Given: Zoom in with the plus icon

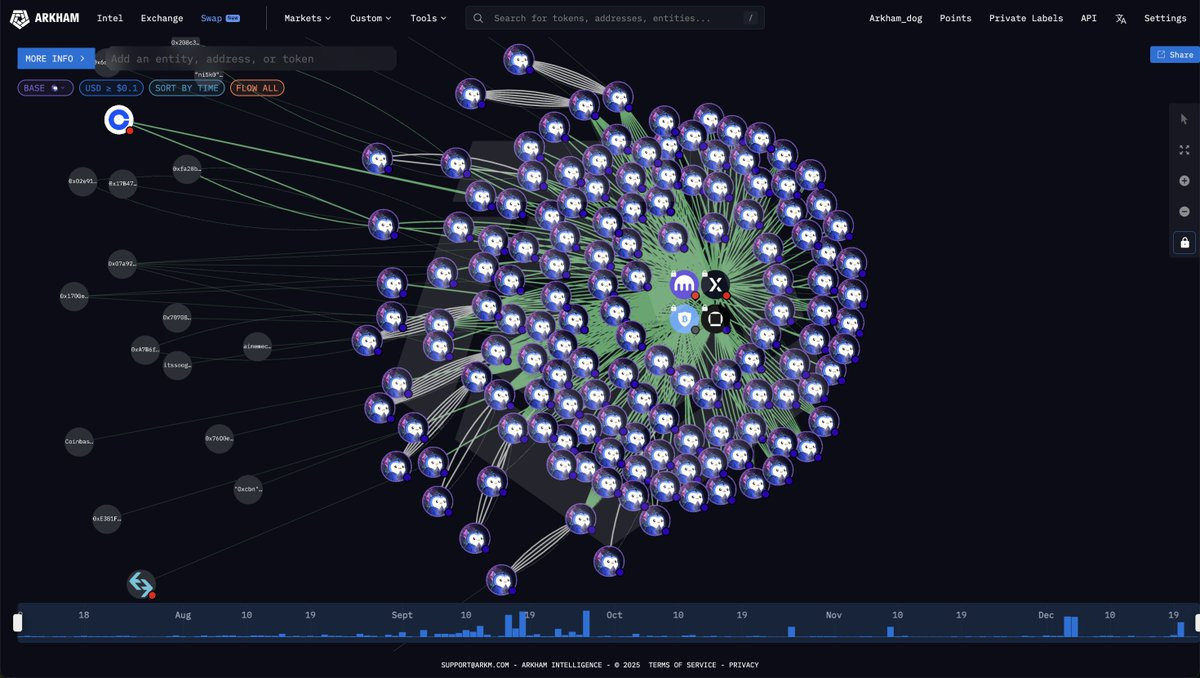Looking at the screenshot, I should 1184,181.
